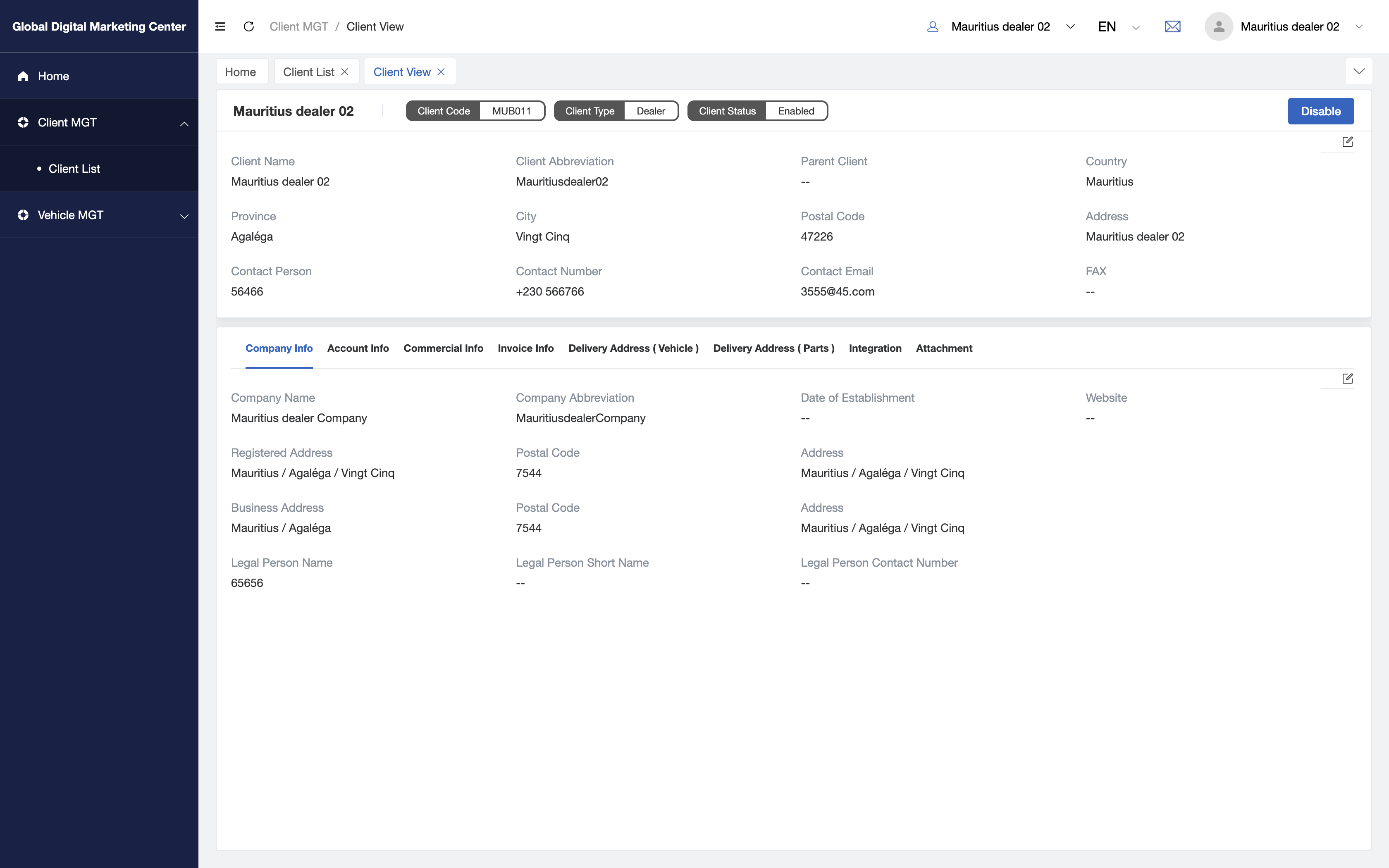This screenshot has width=1389, height=868.
Task: Click the postal code value 47226
Action: coord(816,236)
